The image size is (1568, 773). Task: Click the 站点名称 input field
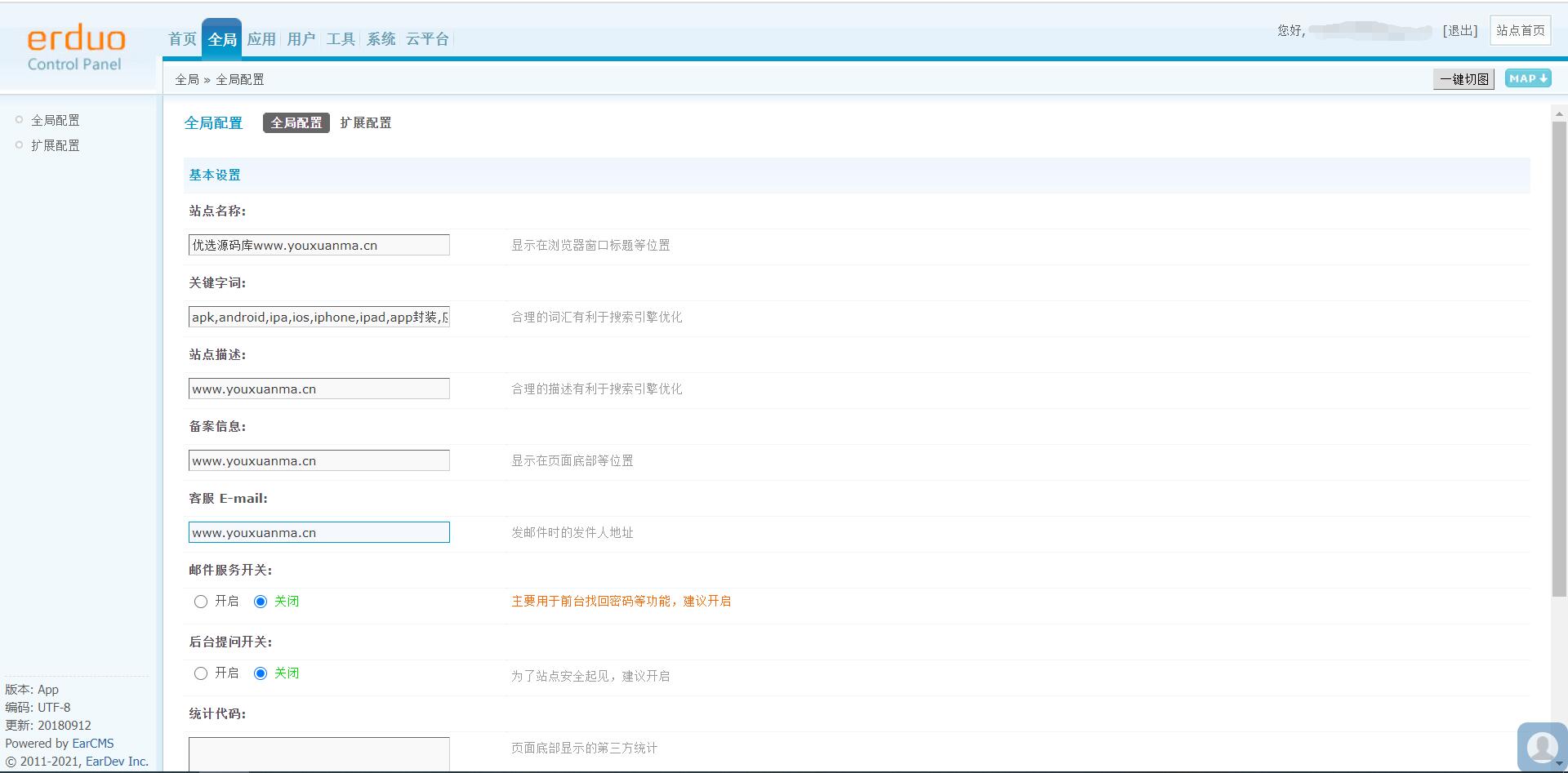(318, 245)
